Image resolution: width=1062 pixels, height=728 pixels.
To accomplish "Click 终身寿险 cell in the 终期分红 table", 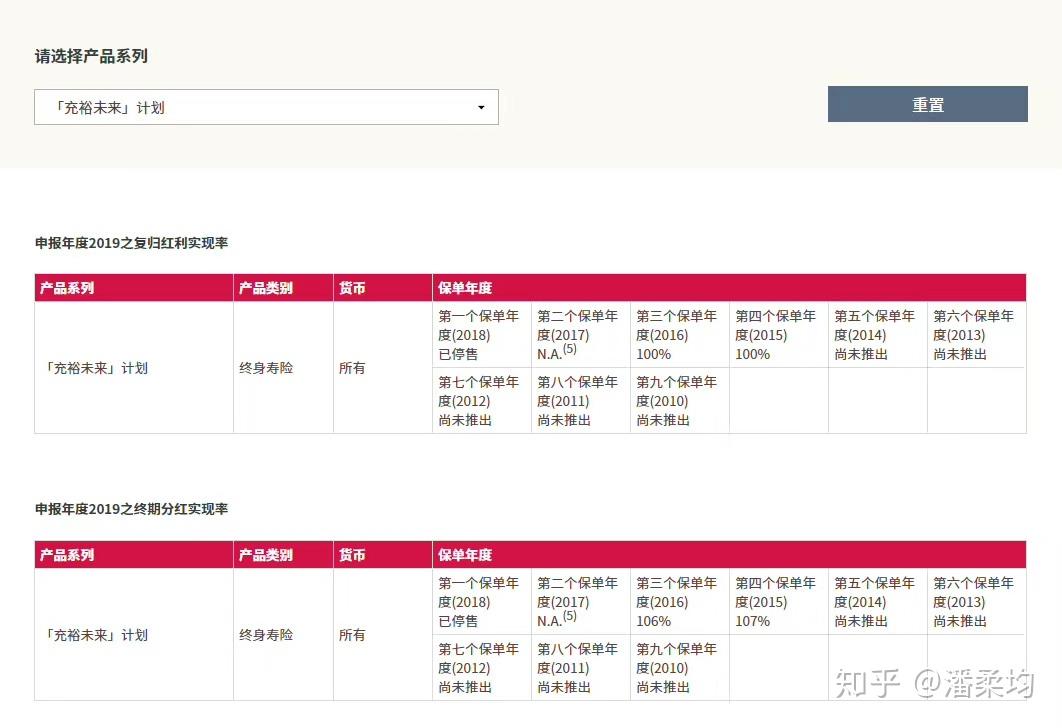I will point(283,635).
